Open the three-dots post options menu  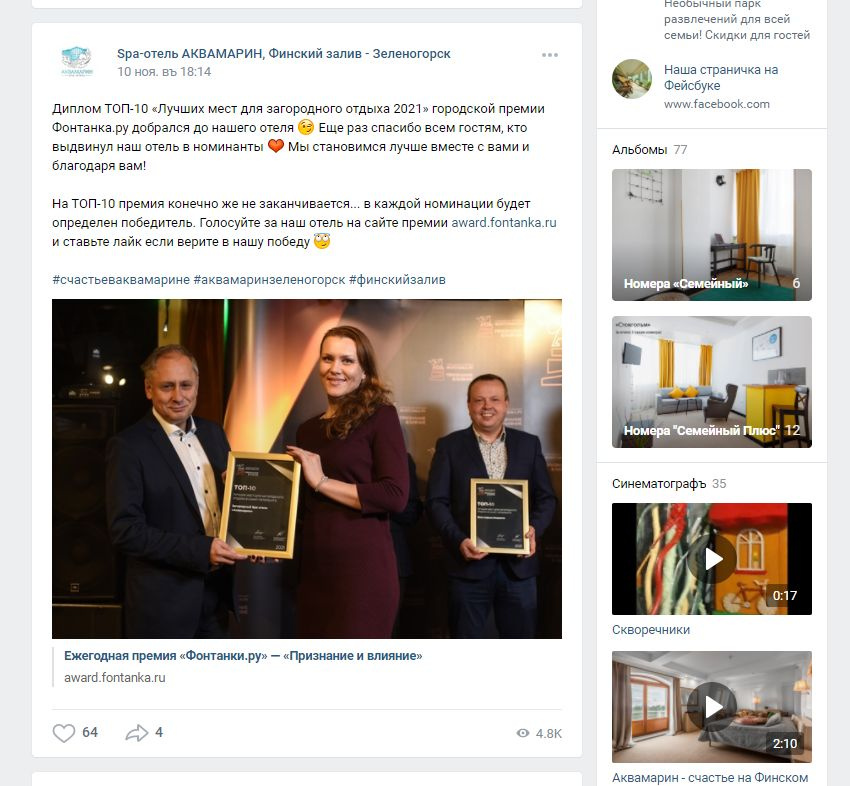pyautogui.click(x=550, y=55)
